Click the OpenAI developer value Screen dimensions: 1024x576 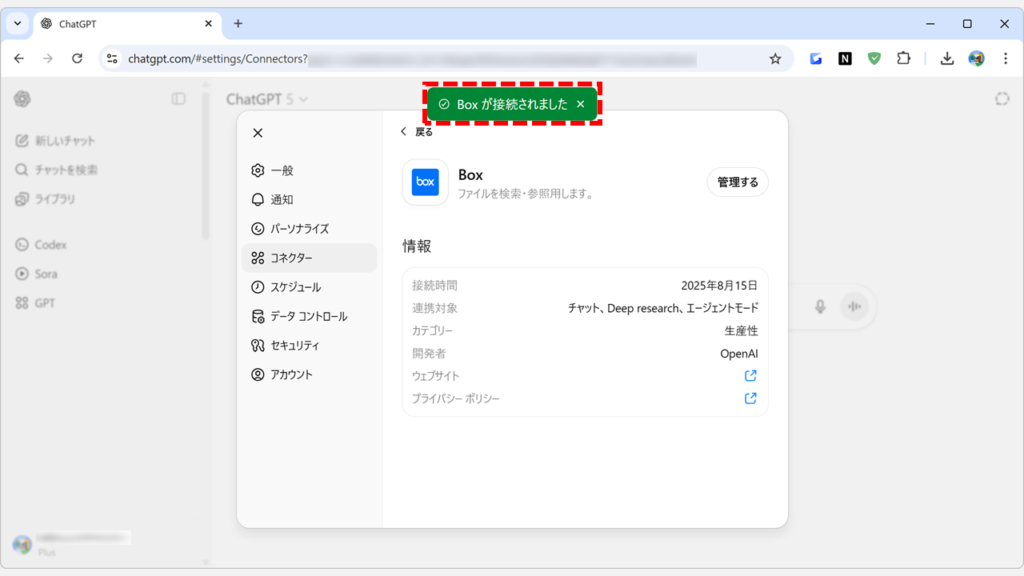pos(739,354)
